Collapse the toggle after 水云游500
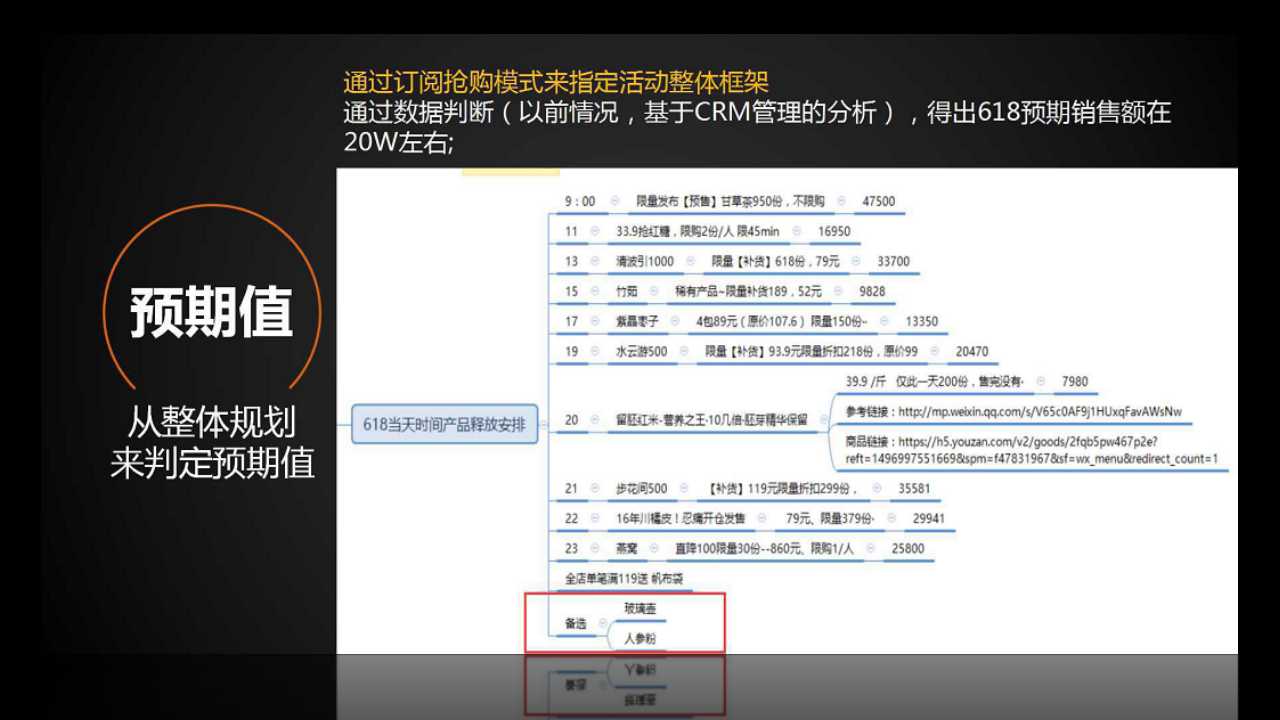The width and height of the screenshot is (1280, 720). coord(685,351)
